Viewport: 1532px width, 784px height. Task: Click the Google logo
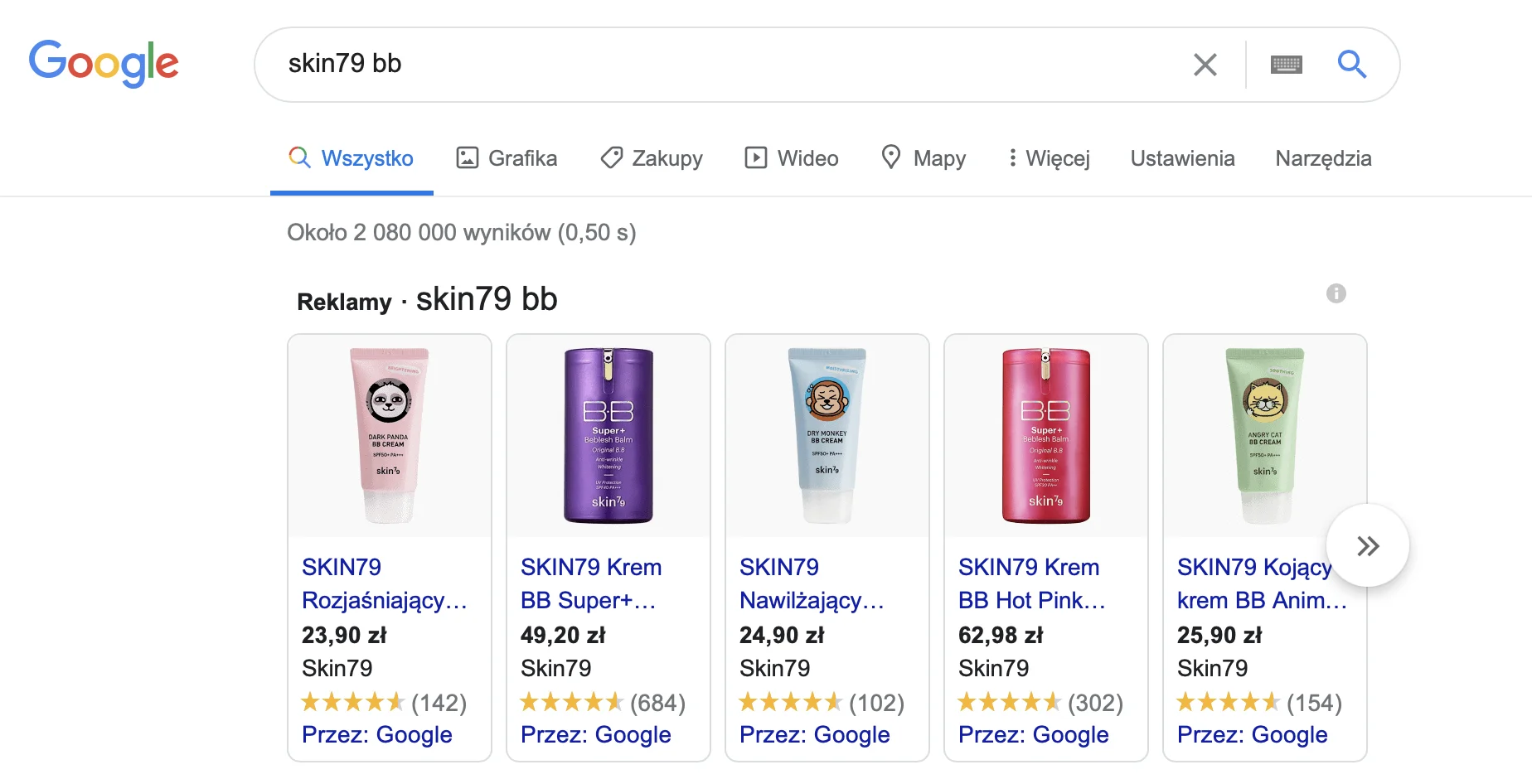(x=104, y=63)
